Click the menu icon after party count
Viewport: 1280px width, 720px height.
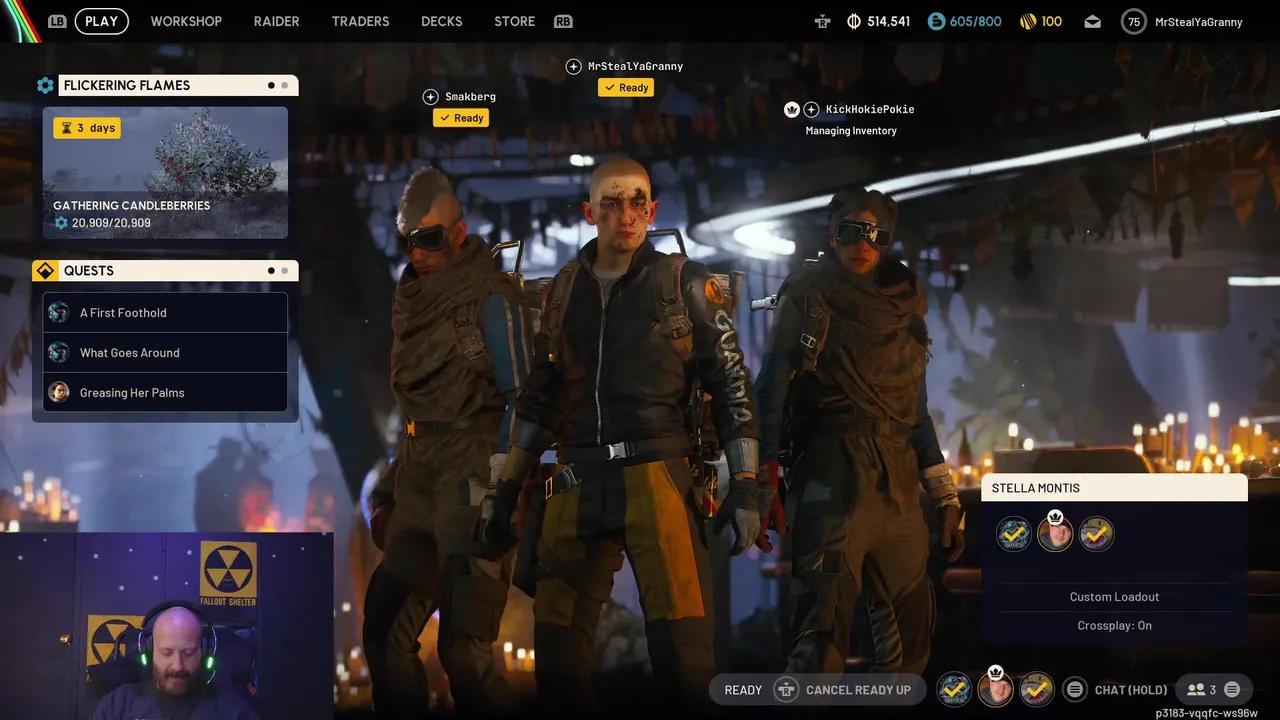pos(1232,690)
